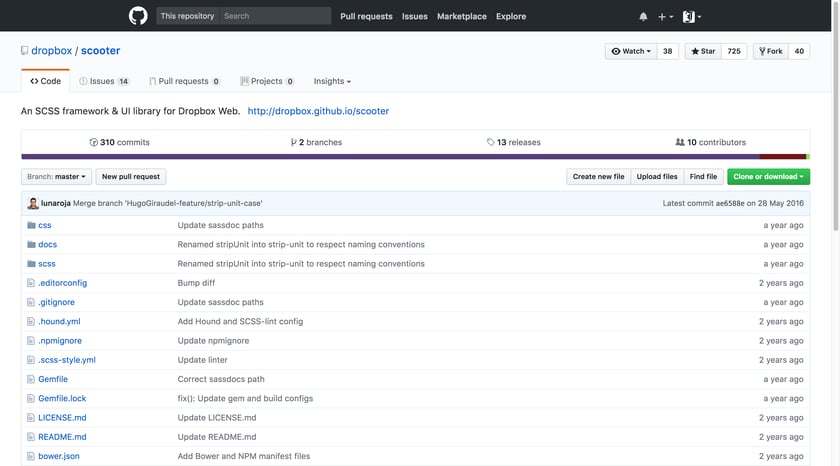
Task: Expand the Clone or download menu
Action: coord(768,177)
